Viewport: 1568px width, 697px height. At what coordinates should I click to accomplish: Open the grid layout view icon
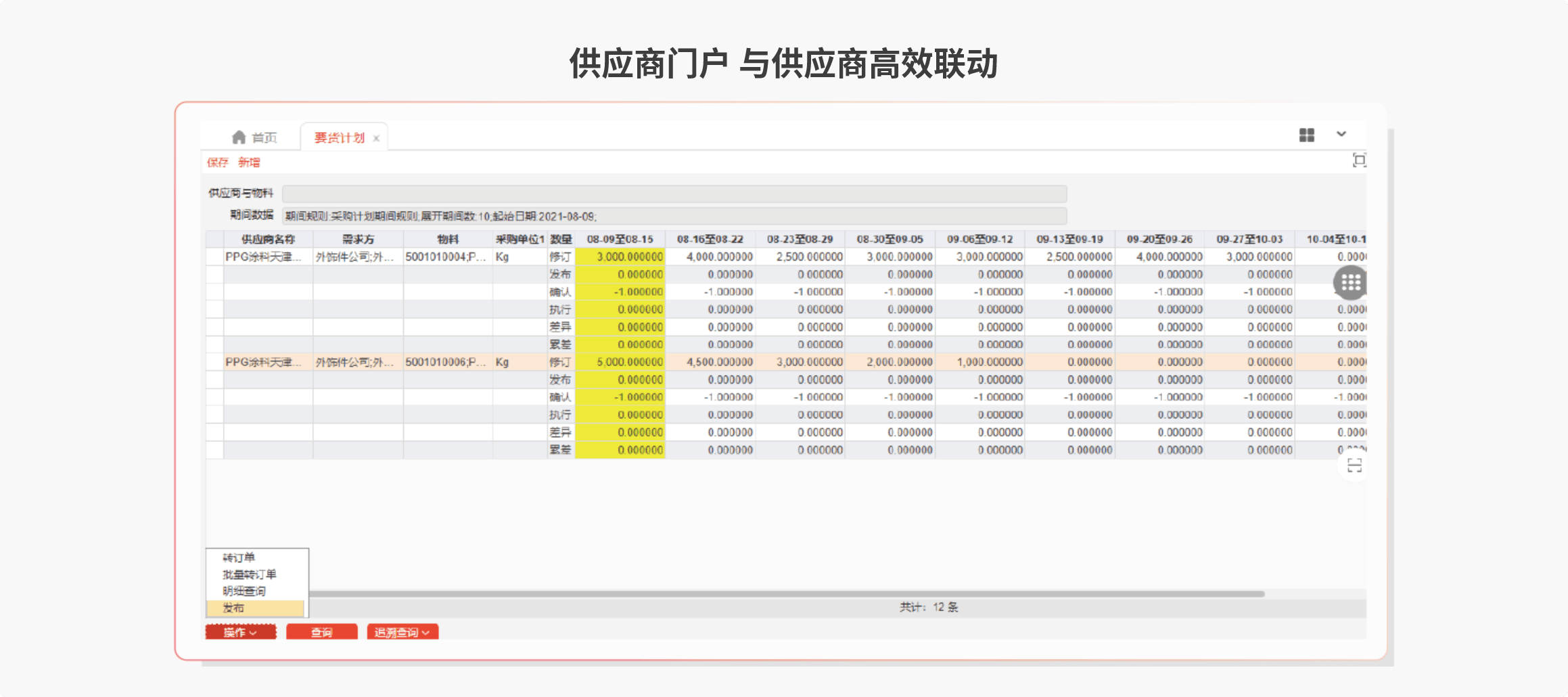(1306, 135)
